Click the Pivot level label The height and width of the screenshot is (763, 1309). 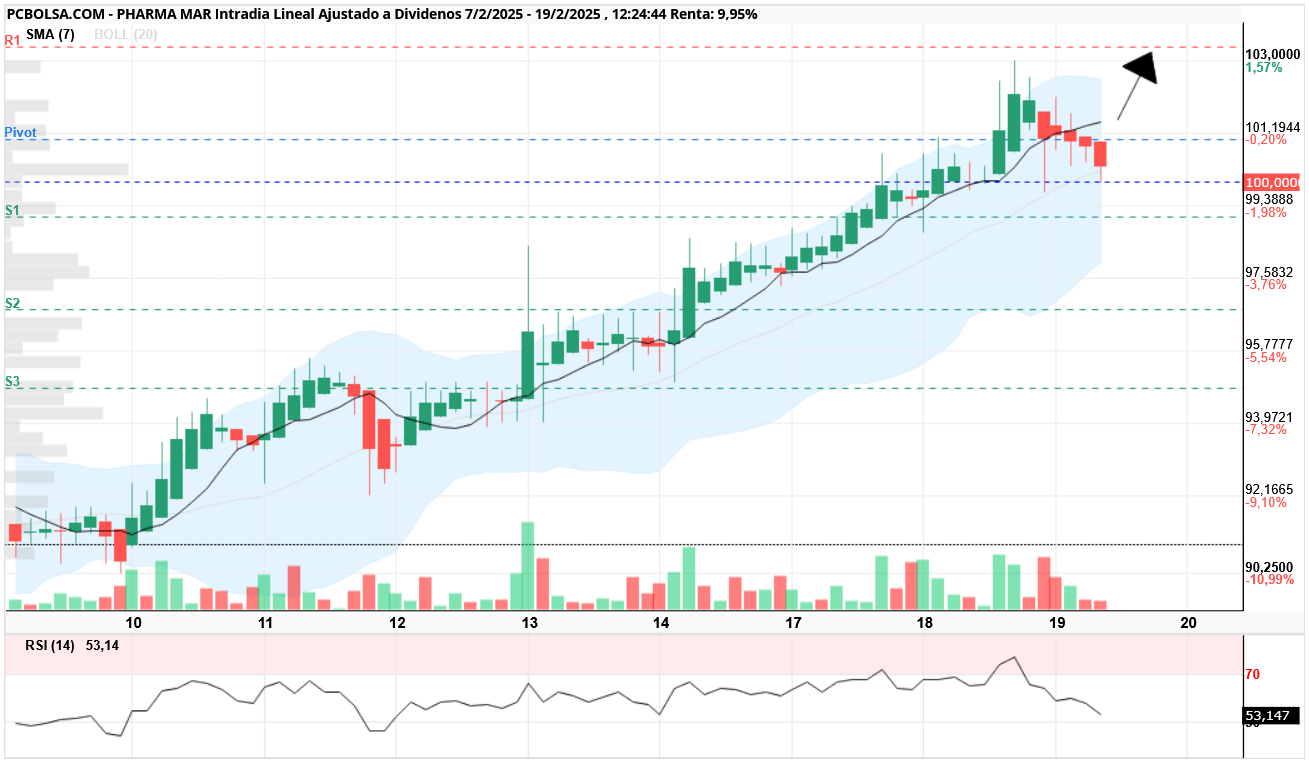(x=20, y=132)
